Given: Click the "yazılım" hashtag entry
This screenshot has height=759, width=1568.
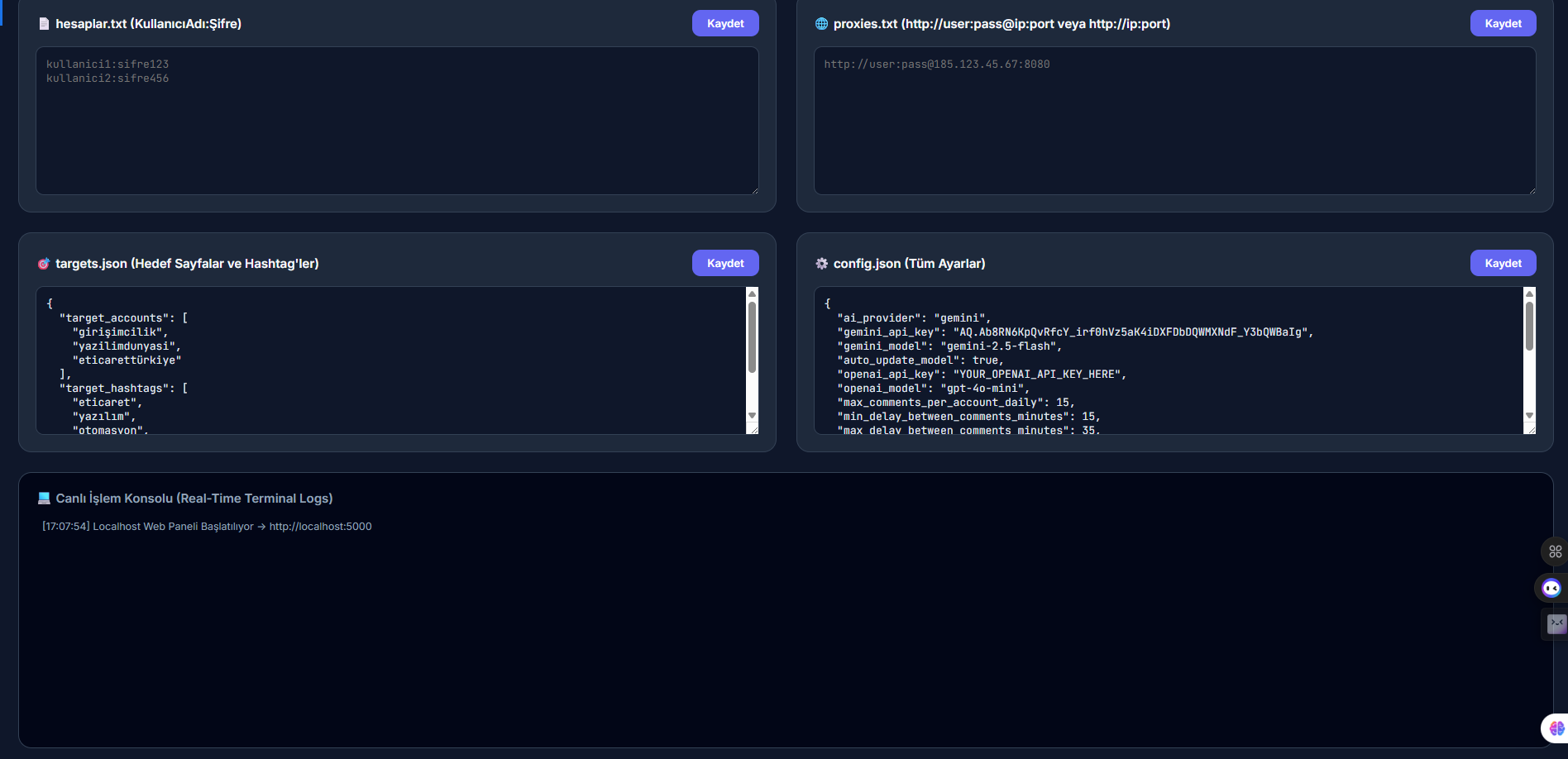Looking at the screenshot, I should point(104,417).
